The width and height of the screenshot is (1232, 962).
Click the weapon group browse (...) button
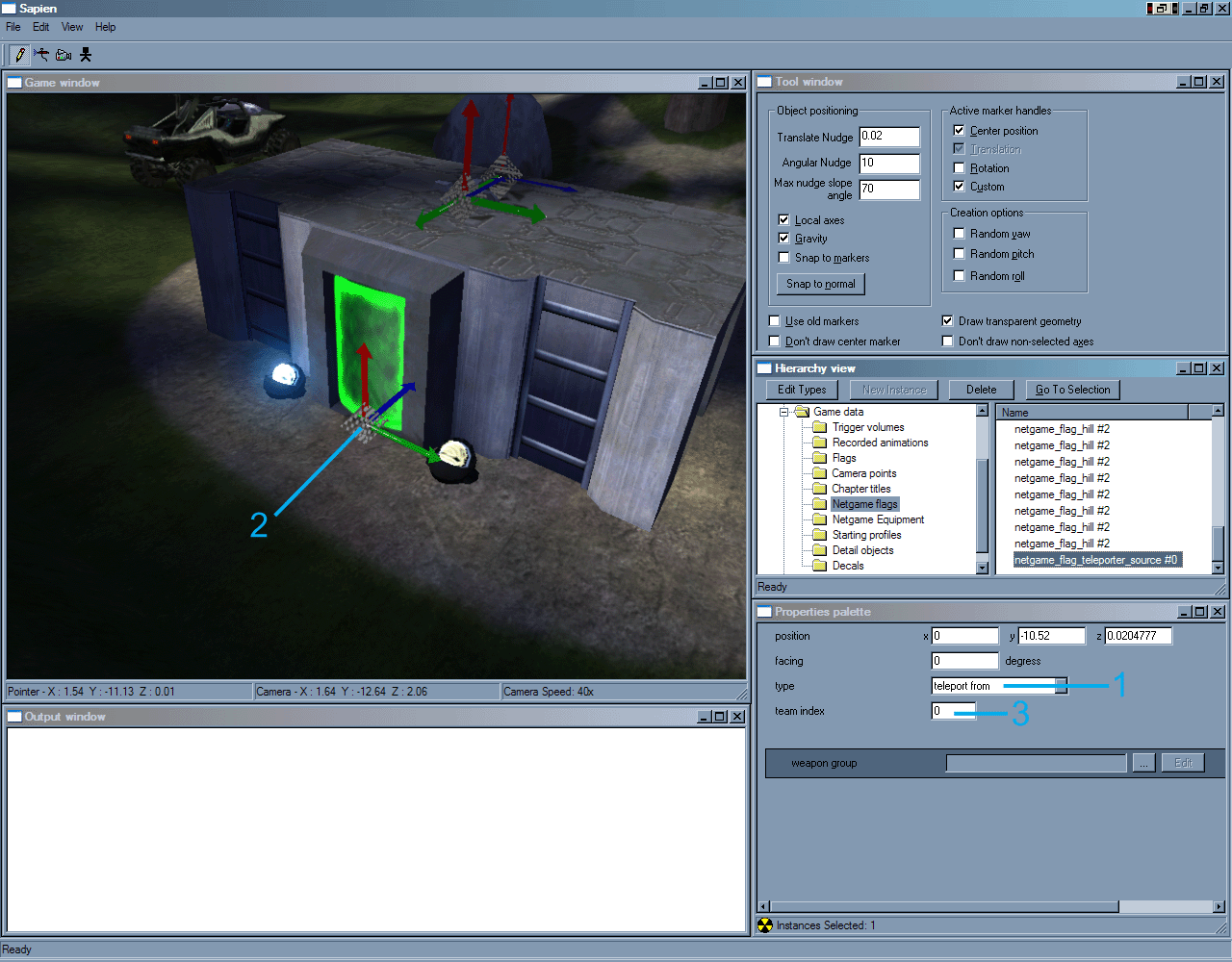(x=1143, y=763)
